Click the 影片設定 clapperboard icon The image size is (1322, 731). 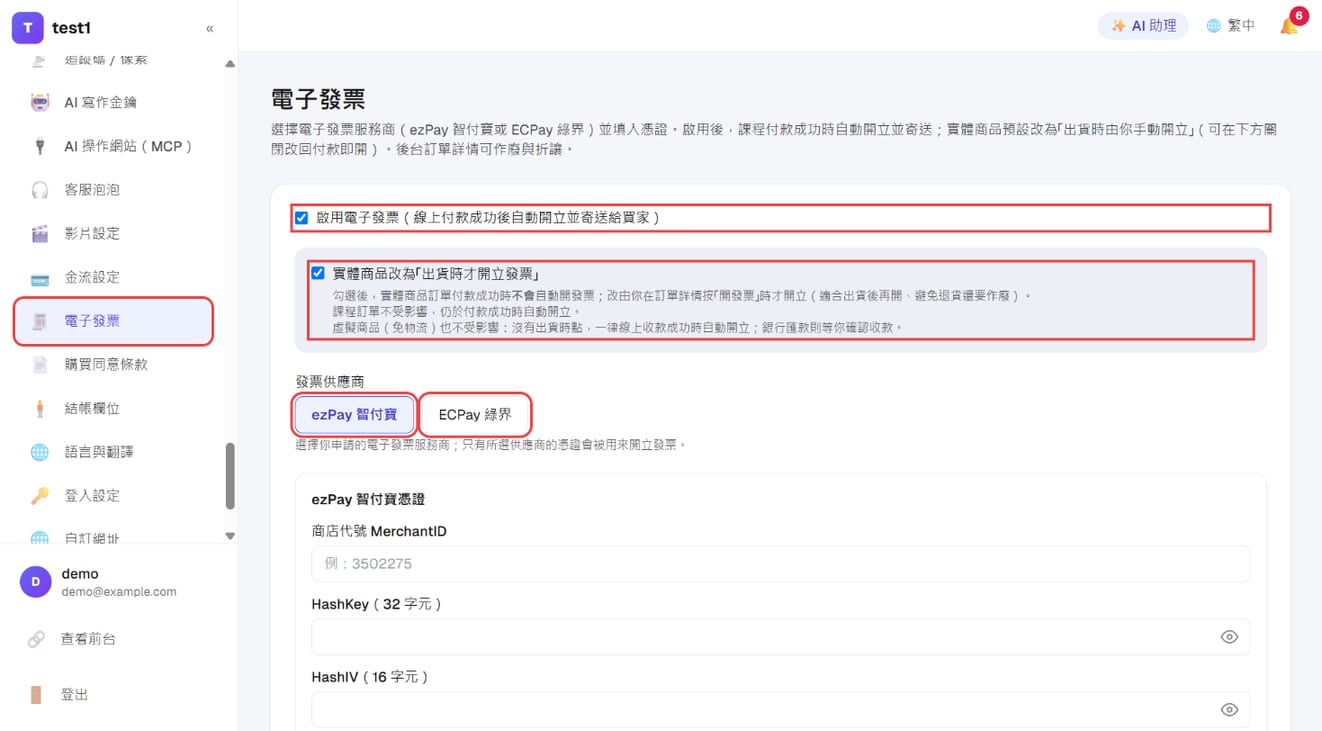(40, 234)
